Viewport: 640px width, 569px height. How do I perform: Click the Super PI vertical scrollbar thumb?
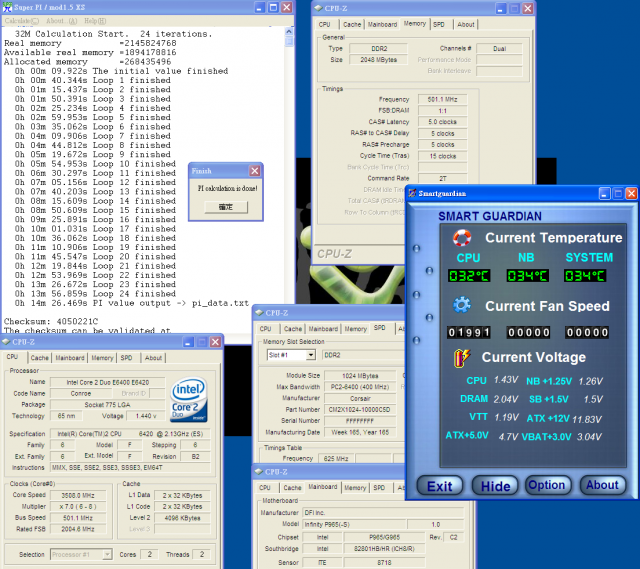(289, 41)
